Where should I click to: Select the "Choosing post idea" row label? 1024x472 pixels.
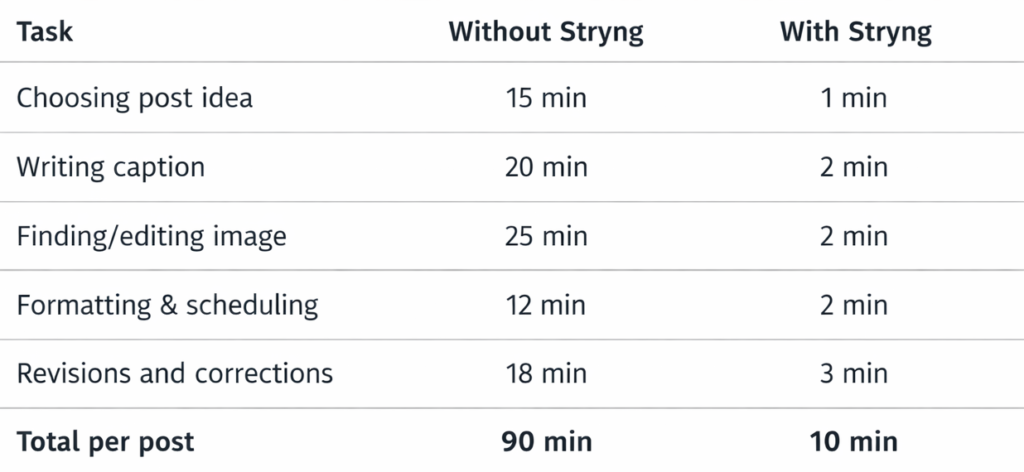[x=134, y=98]
